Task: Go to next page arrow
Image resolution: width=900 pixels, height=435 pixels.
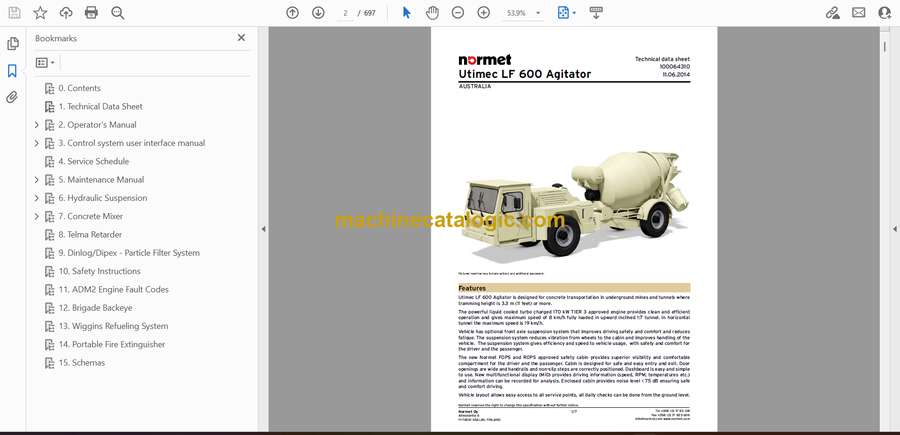Action: 318,13
